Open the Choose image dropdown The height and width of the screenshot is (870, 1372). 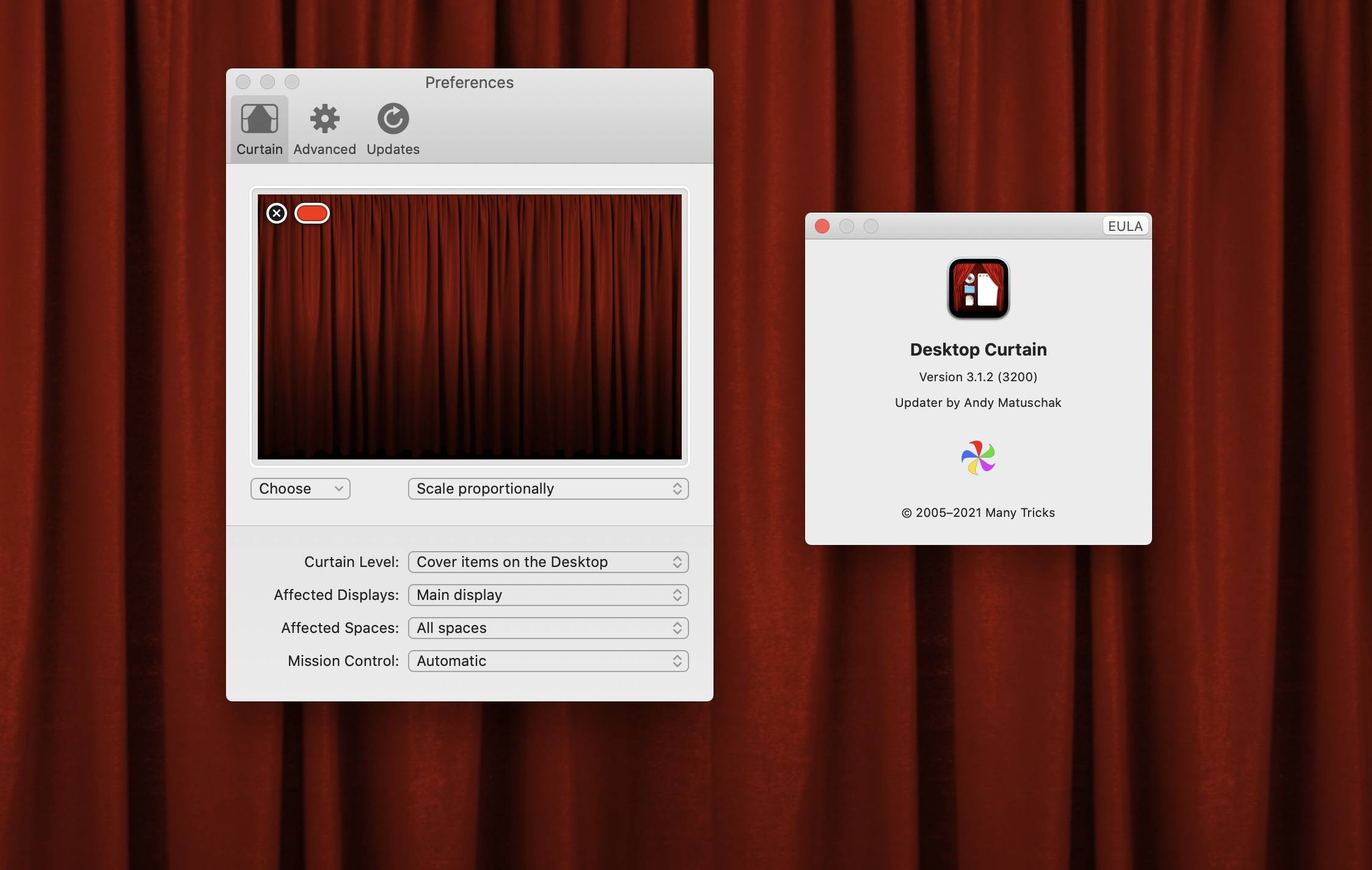pos(300,489)
